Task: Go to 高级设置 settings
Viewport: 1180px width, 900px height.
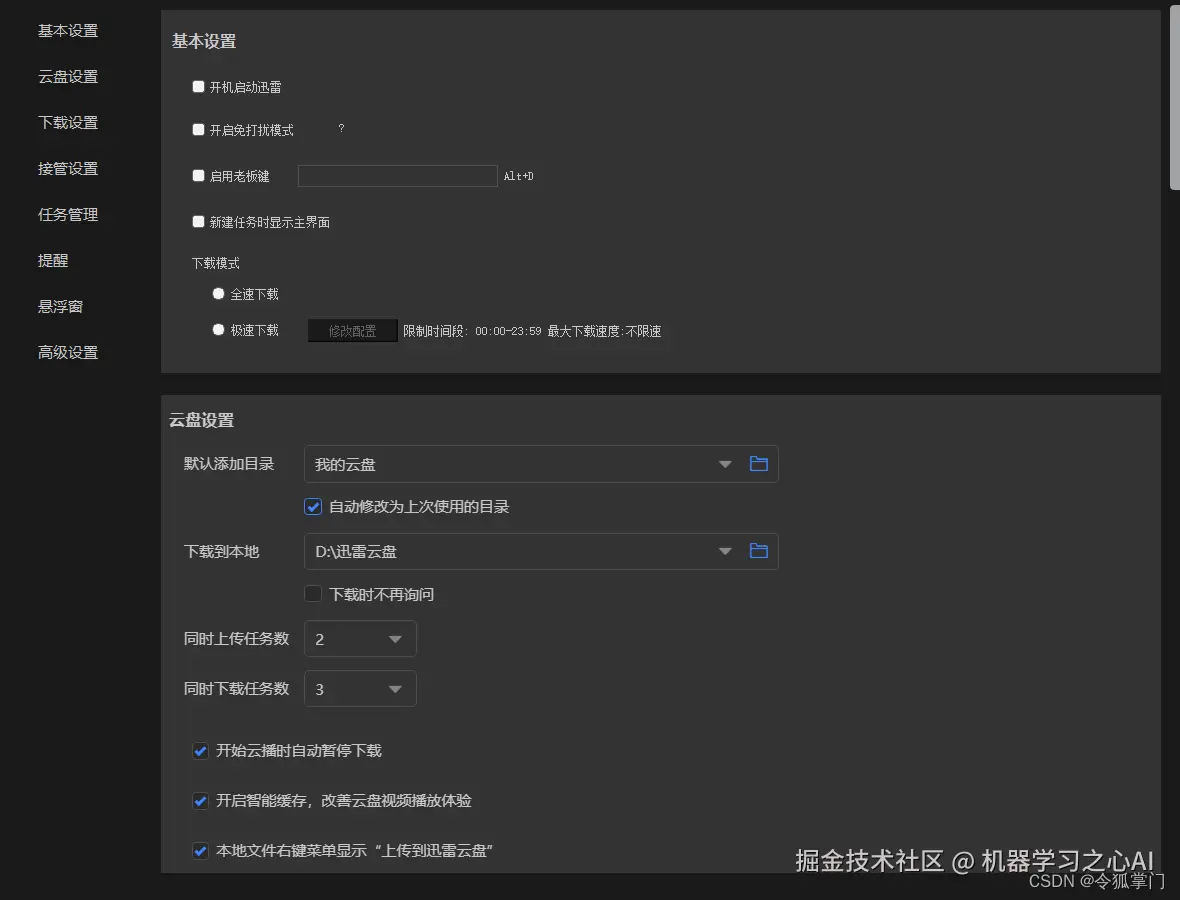Action: (67, 352)
